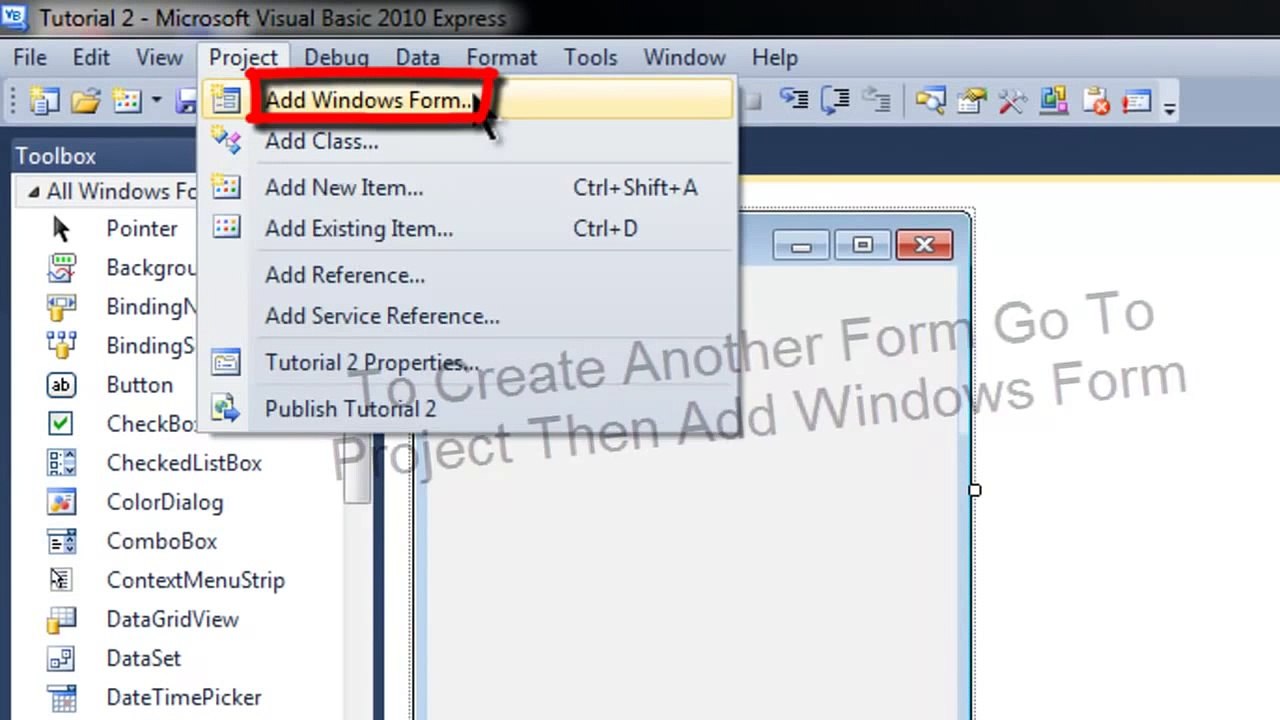Image resolution: width=1280 pixels, height=720 pixels.
Task: Open the Debug menu
Action: pos(337,58)
